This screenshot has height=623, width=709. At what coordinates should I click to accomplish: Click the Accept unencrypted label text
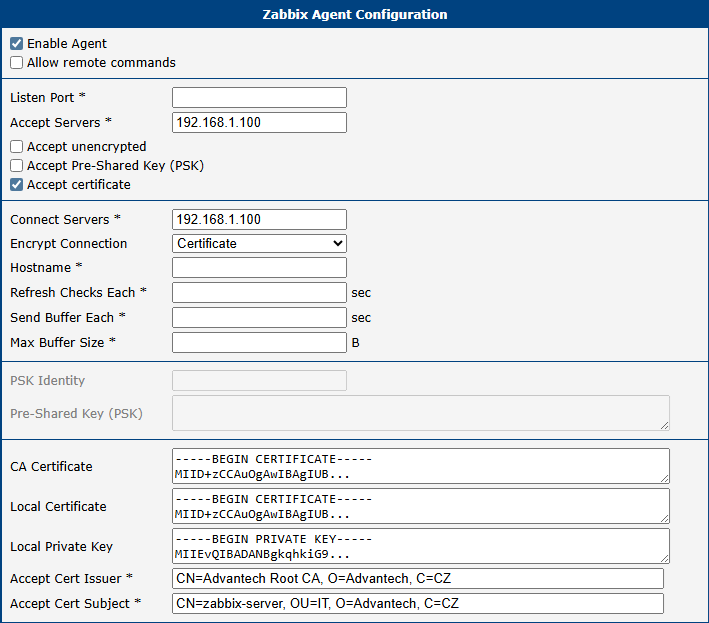[x=86, y=146]
